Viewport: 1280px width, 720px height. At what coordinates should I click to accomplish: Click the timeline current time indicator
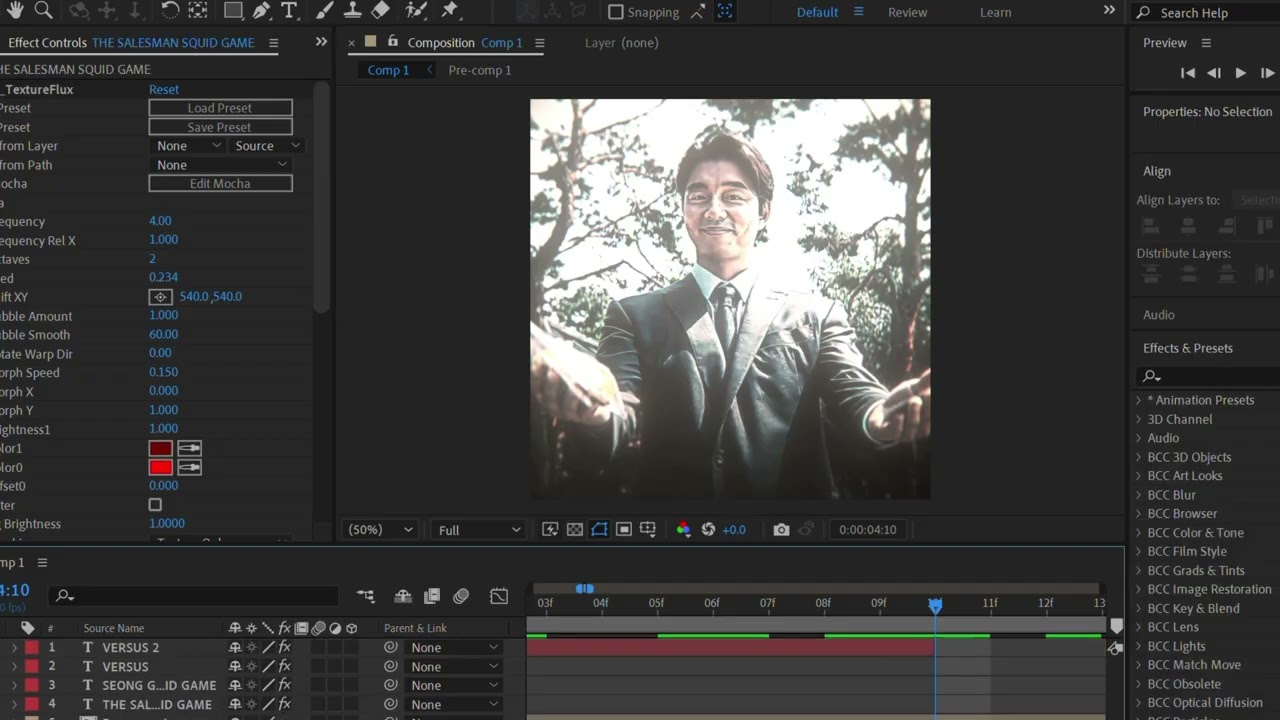coord(935,606)
